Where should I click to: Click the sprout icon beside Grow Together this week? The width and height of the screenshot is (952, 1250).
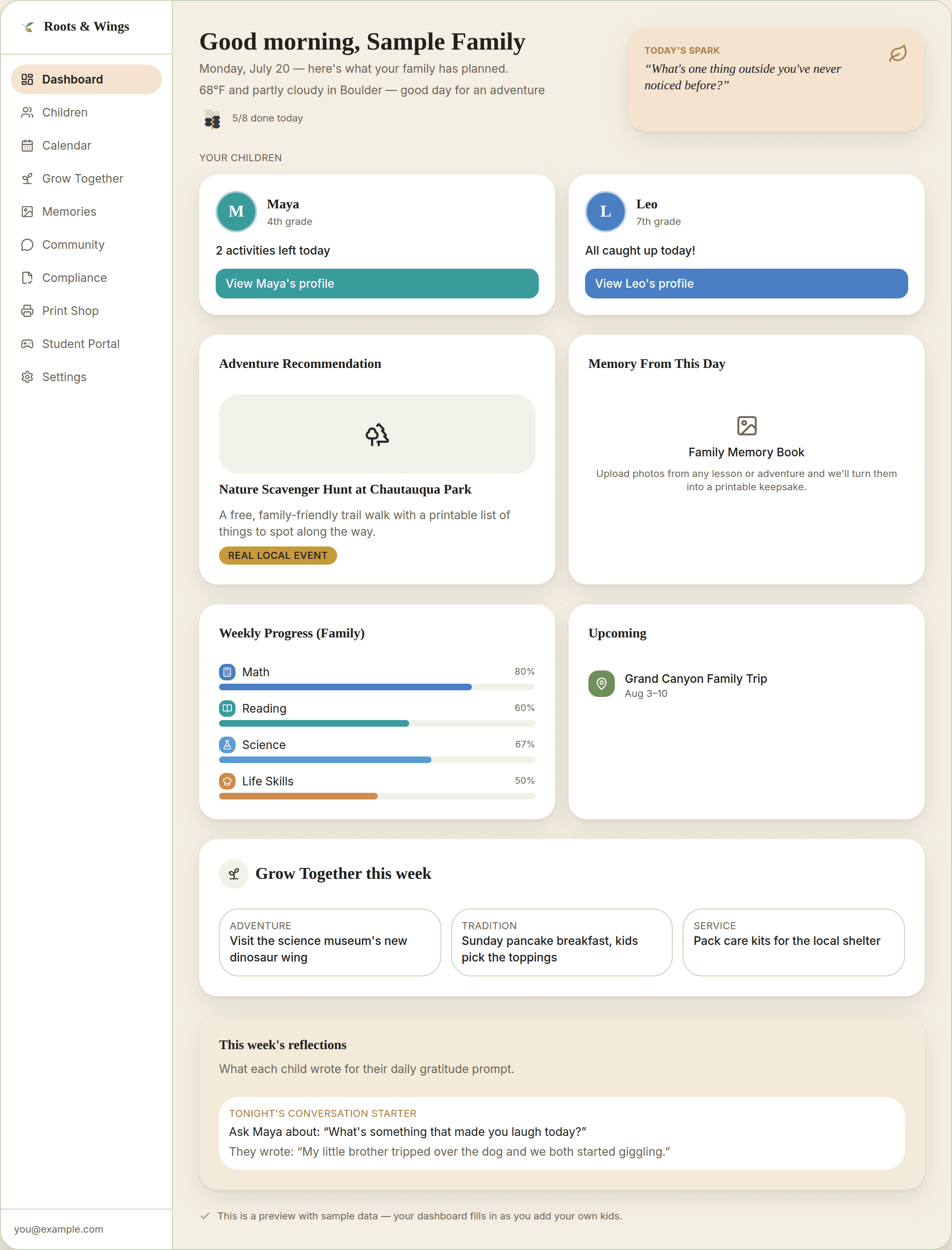pos(234,873)
